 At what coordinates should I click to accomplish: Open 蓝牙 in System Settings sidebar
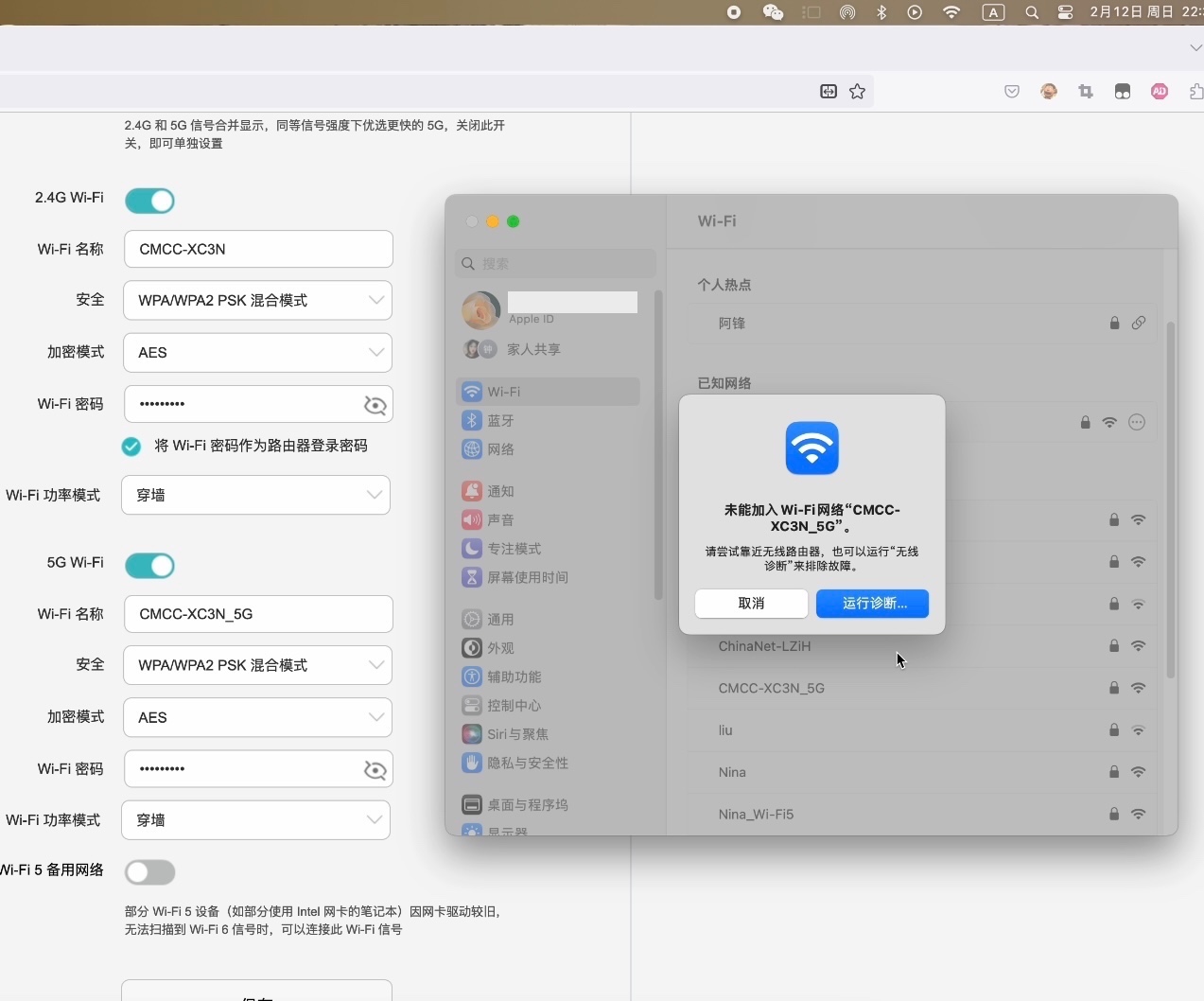tap(548, 420)
